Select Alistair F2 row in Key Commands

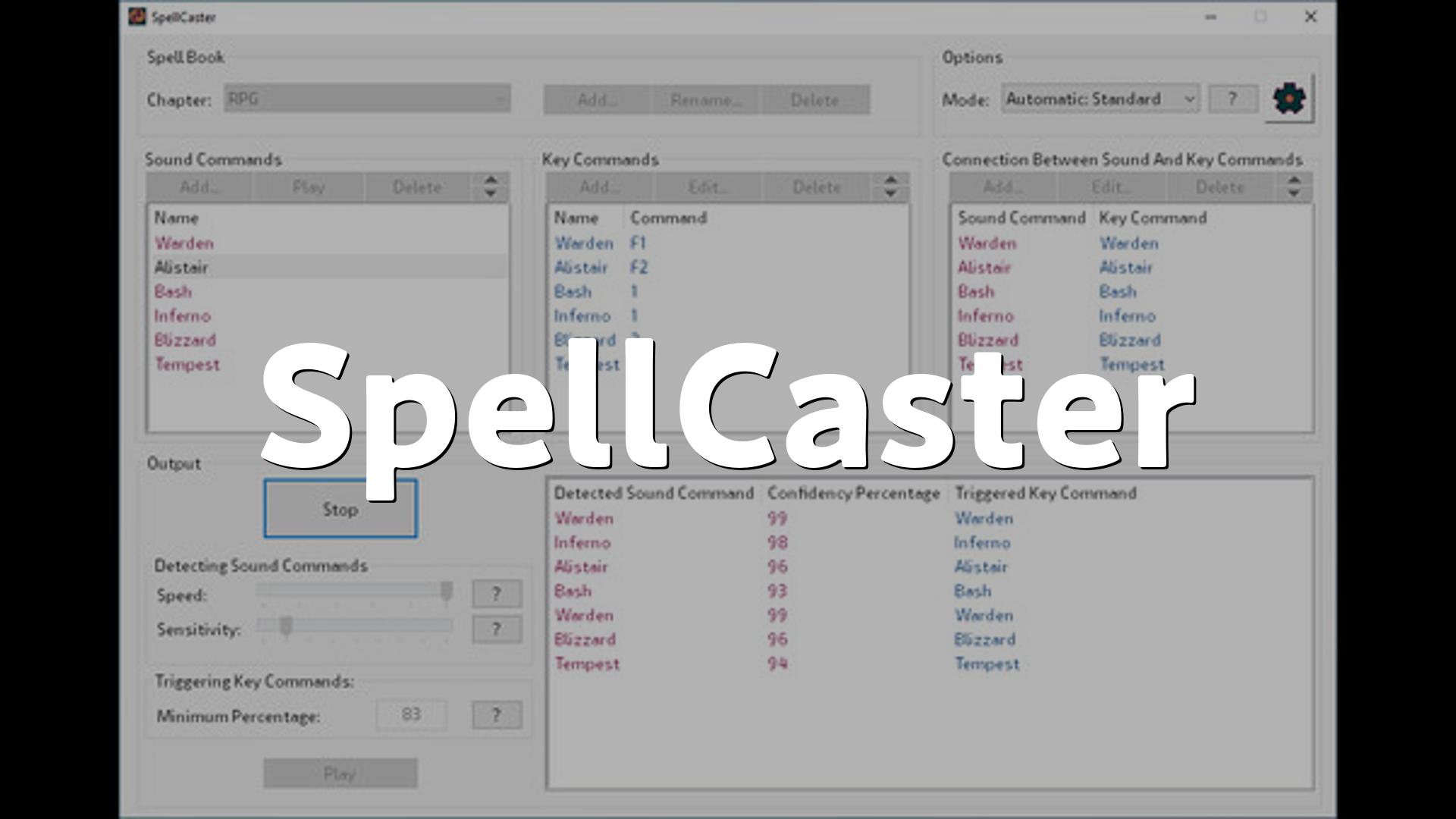point(728,268)
